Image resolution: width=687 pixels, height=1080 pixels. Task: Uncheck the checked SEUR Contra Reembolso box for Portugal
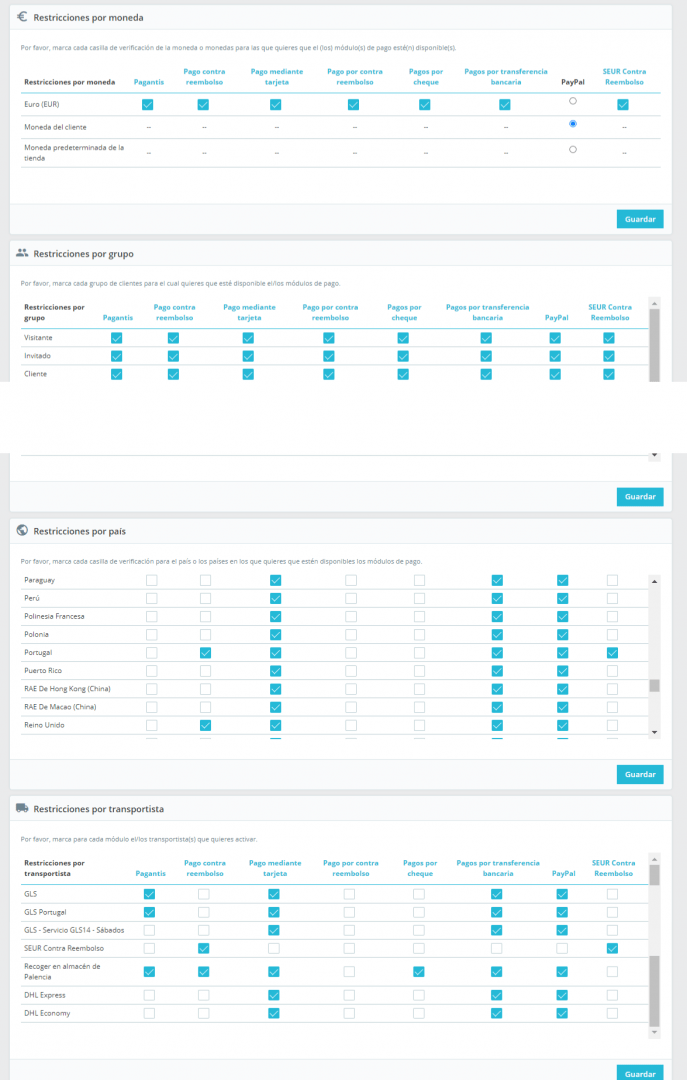[x=612, y=652]
